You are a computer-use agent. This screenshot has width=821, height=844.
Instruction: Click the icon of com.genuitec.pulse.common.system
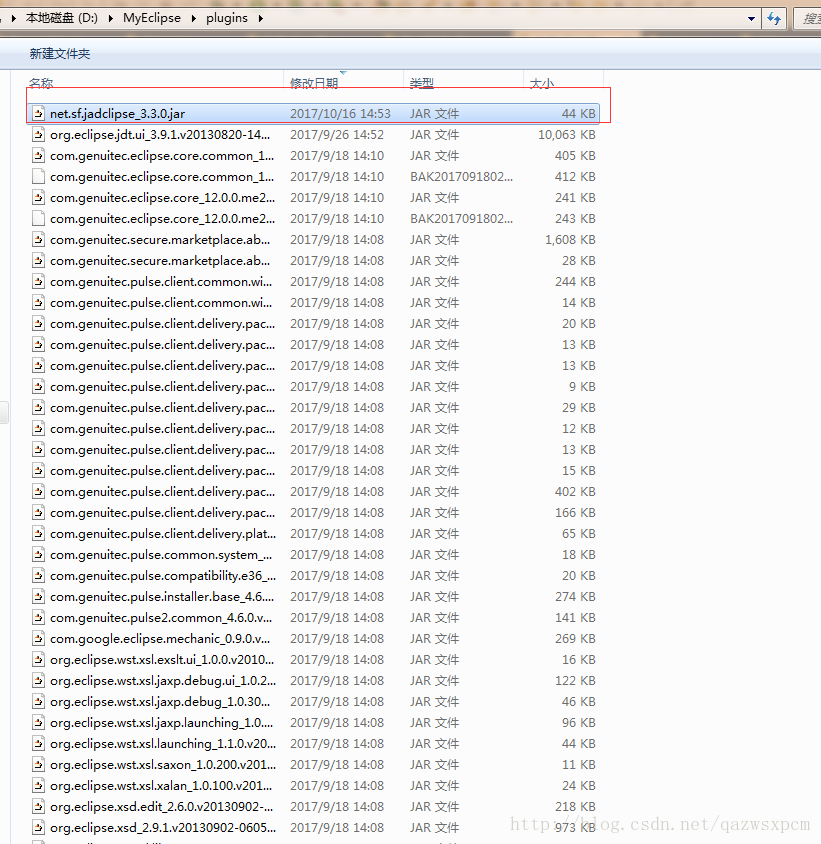click(x=38, y=554)
